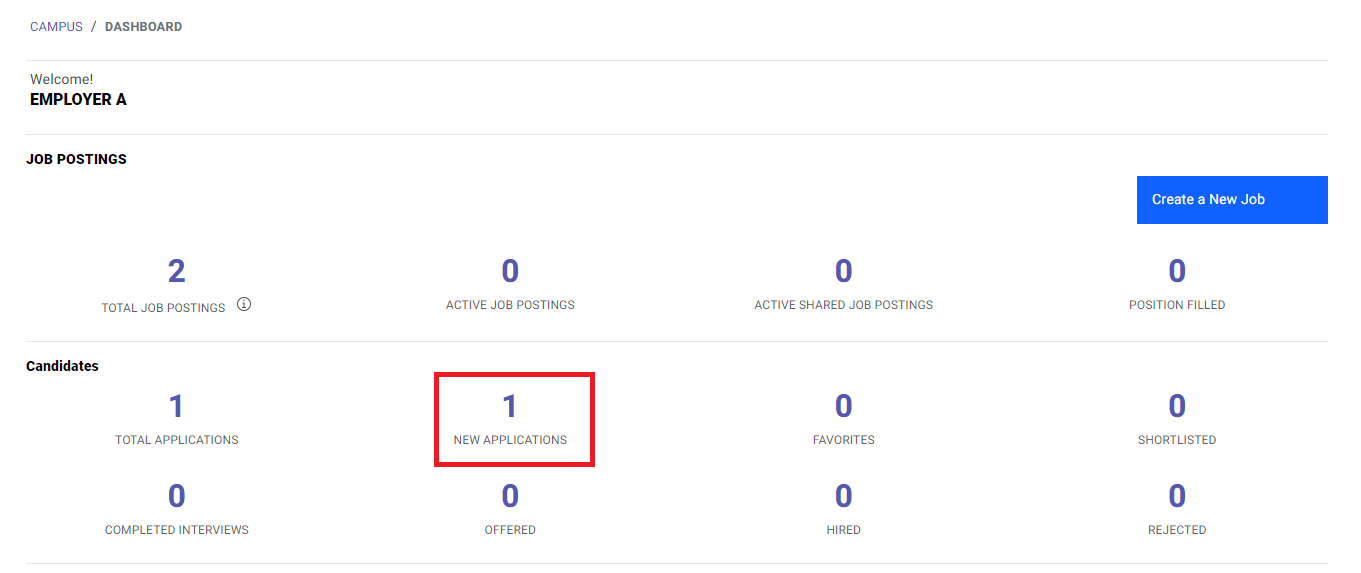Click the COMPLETED INTERVIEWS label
The image size is (1361, 573).
point(177,530)
